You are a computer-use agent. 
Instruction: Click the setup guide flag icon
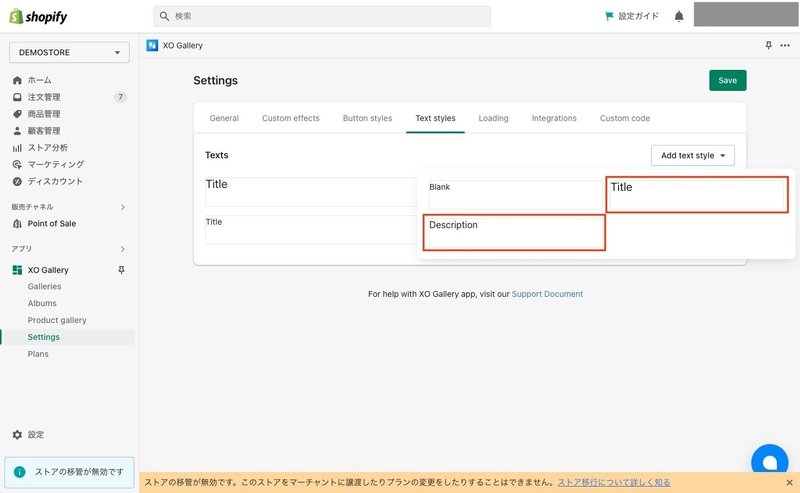coord(609,16)
